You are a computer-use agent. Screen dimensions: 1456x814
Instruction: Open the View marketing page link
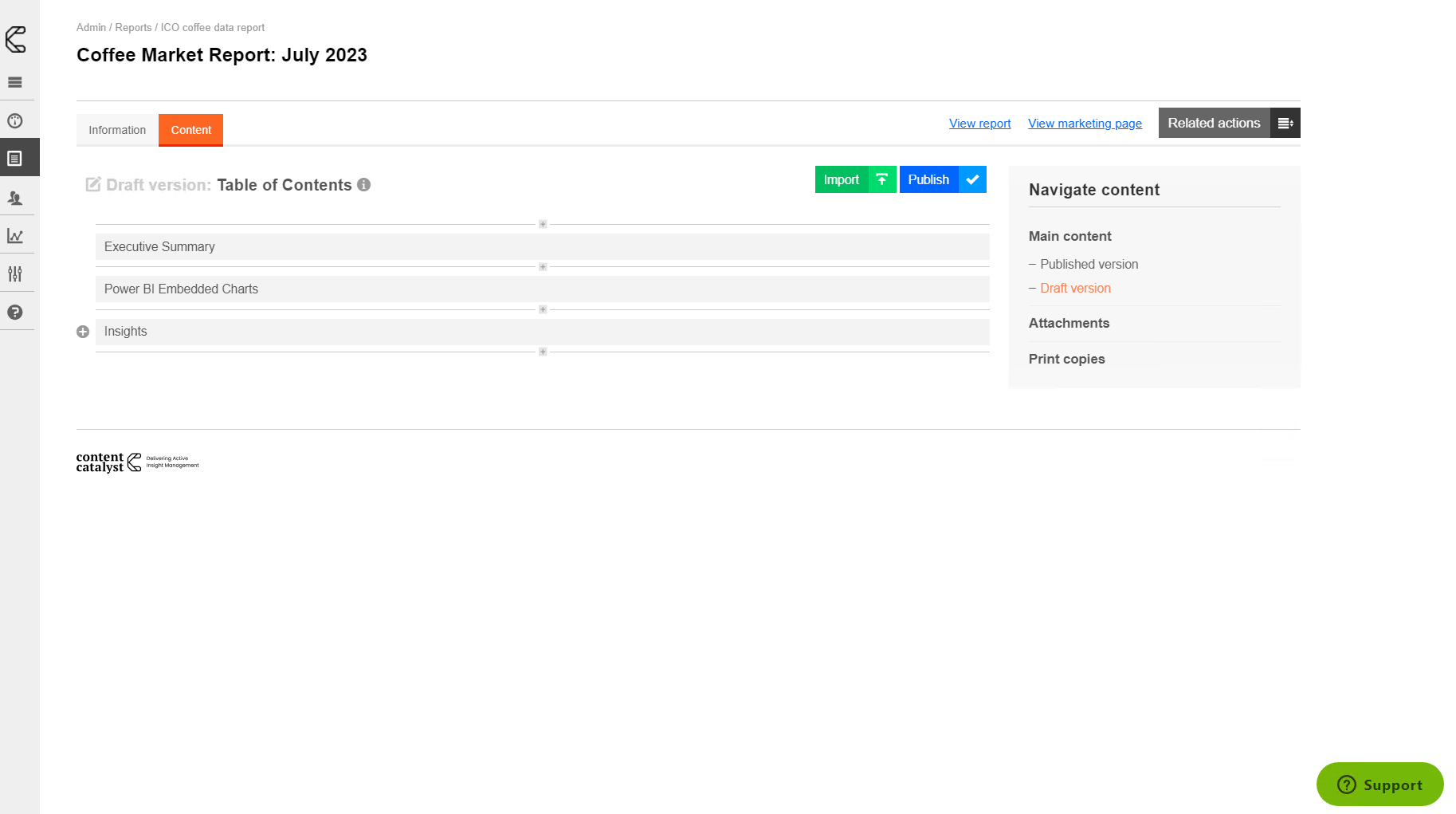click(x=1085, y=124)
